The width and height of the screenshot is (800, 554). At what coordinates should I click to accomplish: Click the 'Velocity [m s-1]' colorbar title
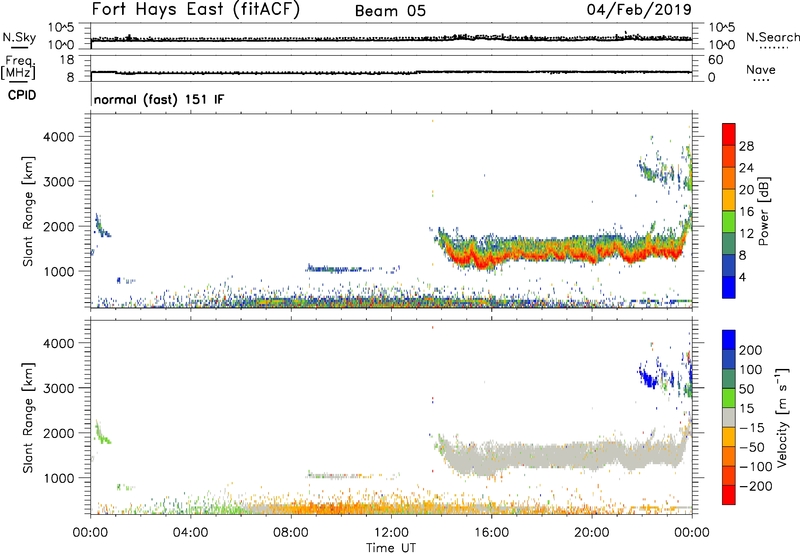782,417
